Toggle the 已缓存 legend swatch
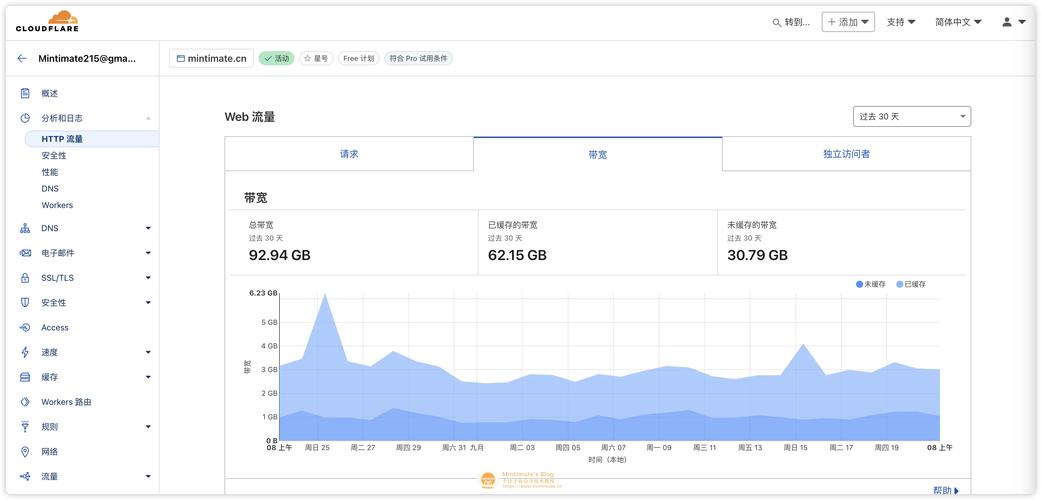The width and height of the screenshot is (1041, 500). point(900,284)
